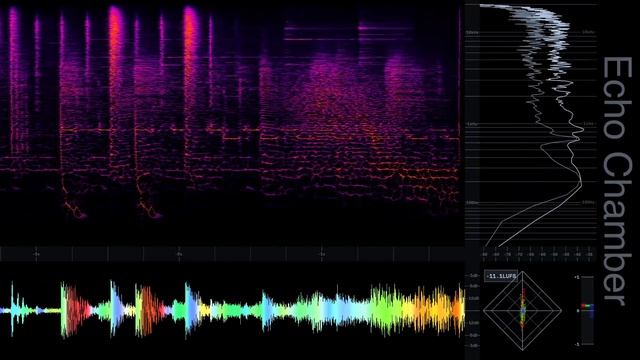The height and width of the screenshot is (360, 640).
Task: Click the spectrogram display
Action: (x=232, y=124)
